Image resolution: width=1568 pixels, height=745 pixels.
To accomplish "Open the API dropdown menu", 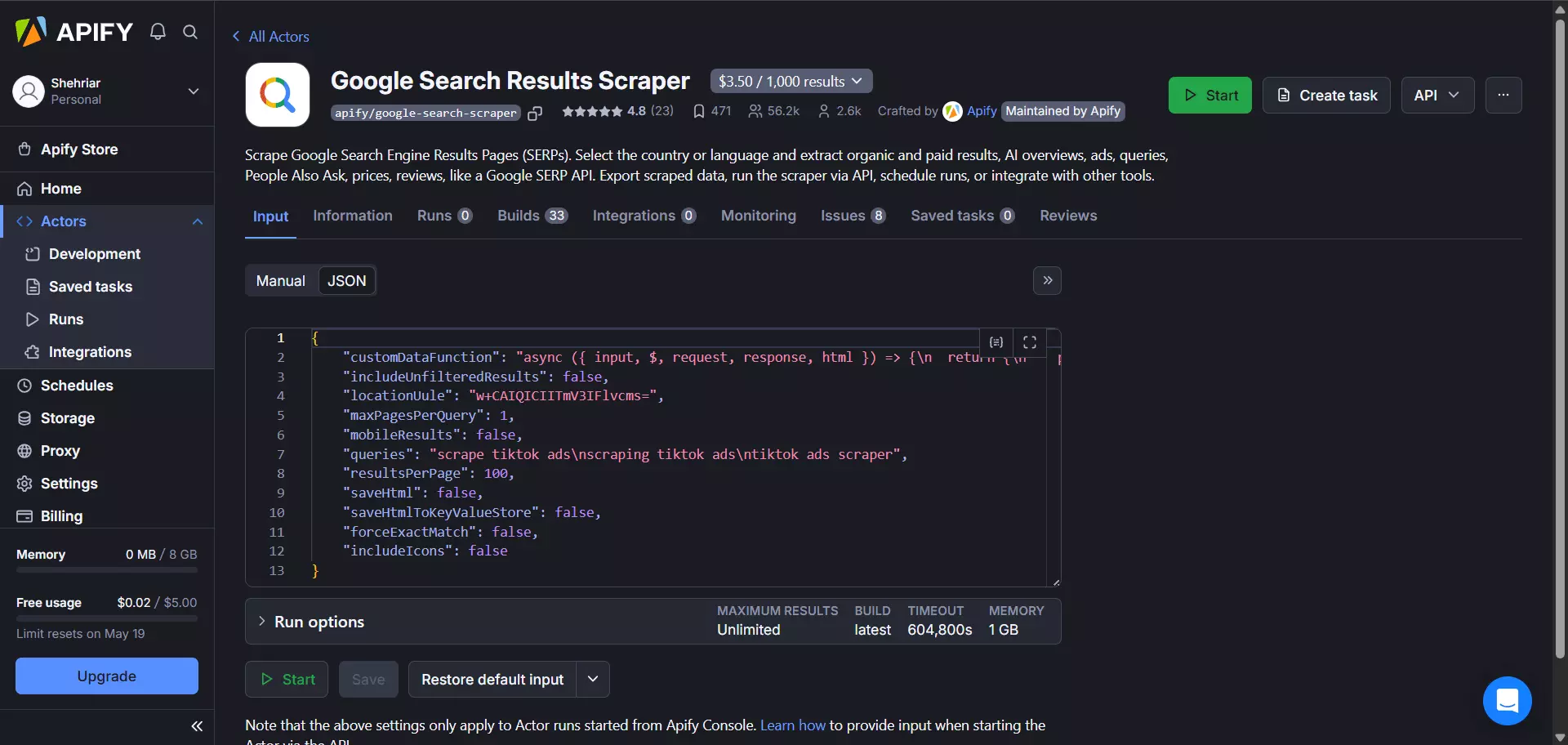I will click(1437, 95).
